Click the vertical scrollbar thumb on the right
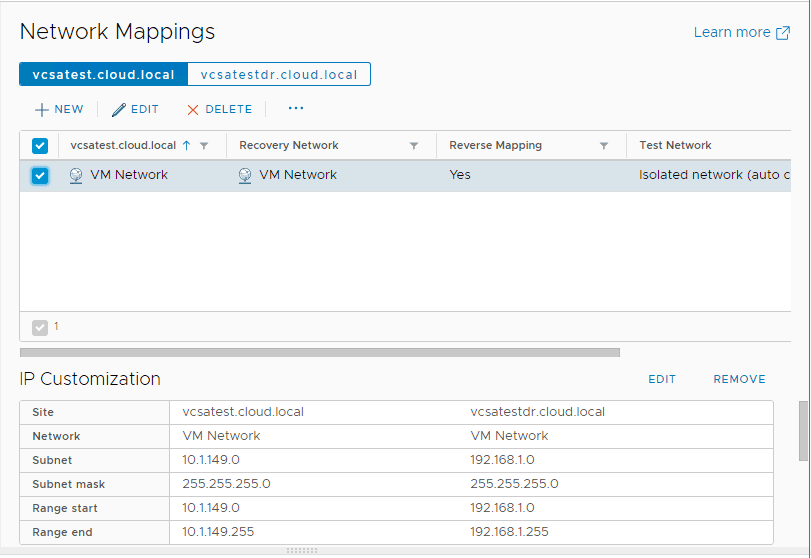Image resolution: width=811 pixels, height=558 pixels. pyautogui.click(x=803, y=430)
